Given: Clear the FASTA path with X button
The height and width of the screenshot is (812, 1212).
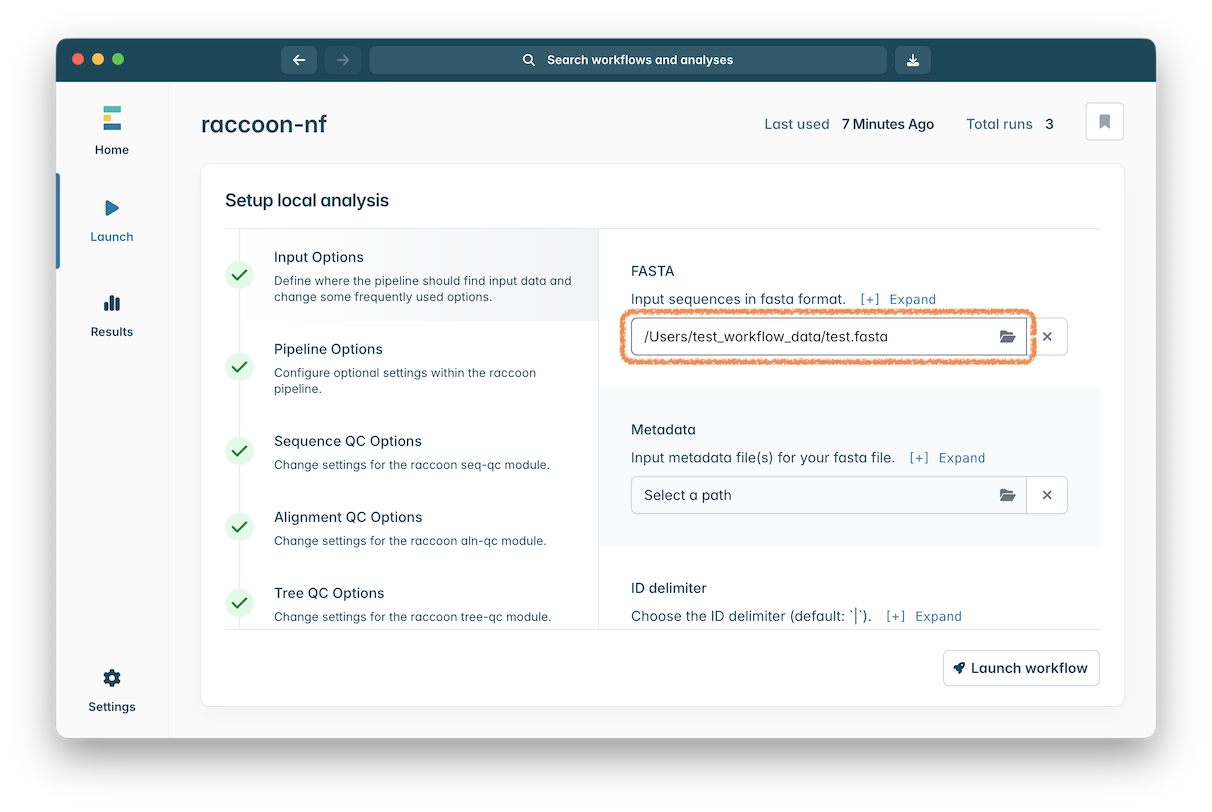Looking at the screenshot, I should point(1047,337).
